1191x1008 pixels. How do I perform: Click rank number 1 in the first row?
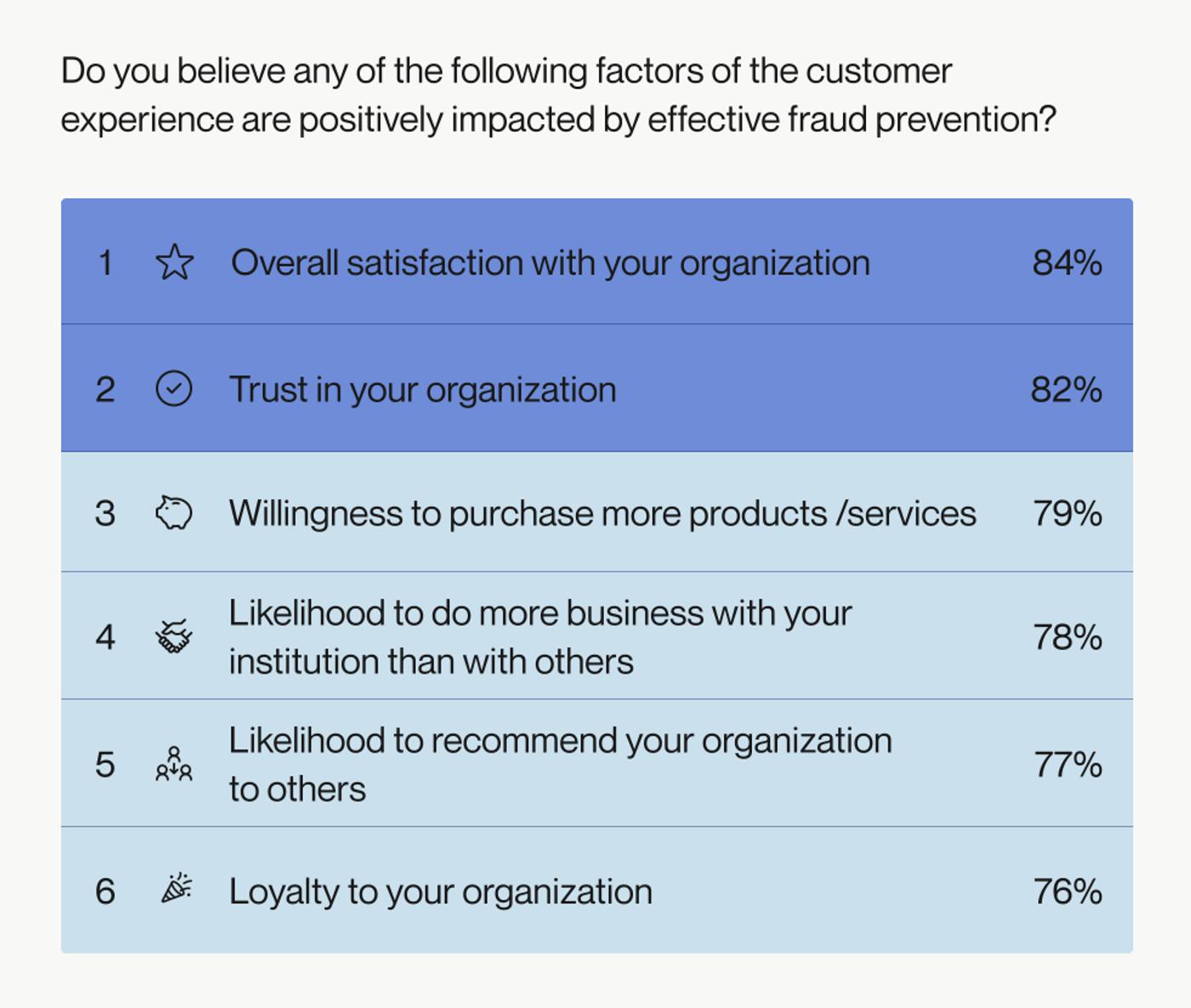coord(105,263)
